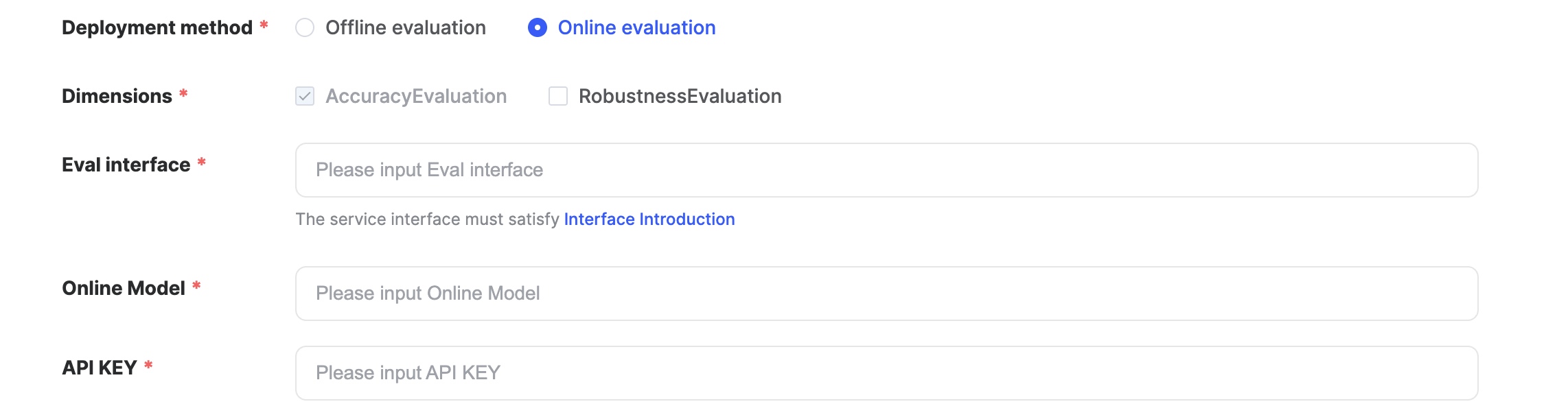Click the Dimensions field label
Viewport: 1568px width, 417px height.
pyautogui.click(x=117, y=96)
